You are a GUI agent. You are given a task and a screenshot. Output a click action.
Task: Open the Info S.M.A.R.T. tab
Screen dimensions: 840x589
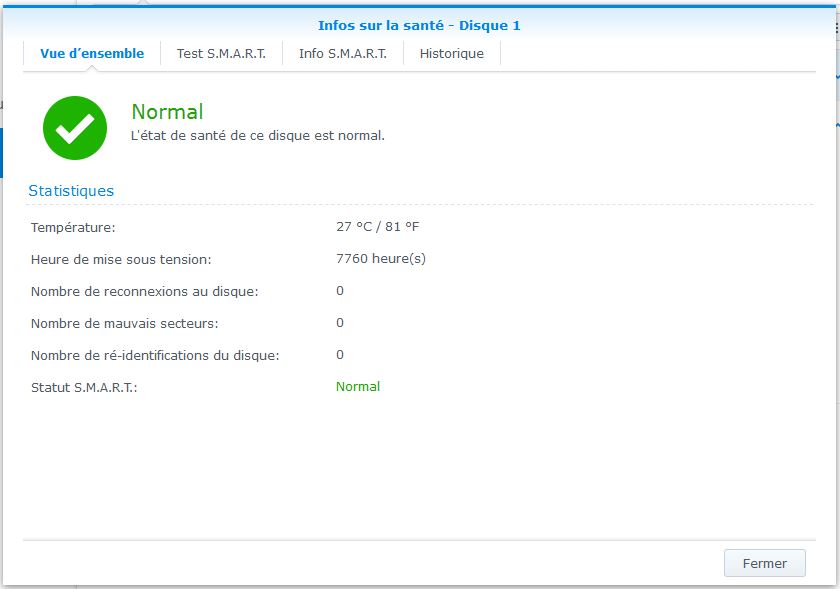(343, 54)
